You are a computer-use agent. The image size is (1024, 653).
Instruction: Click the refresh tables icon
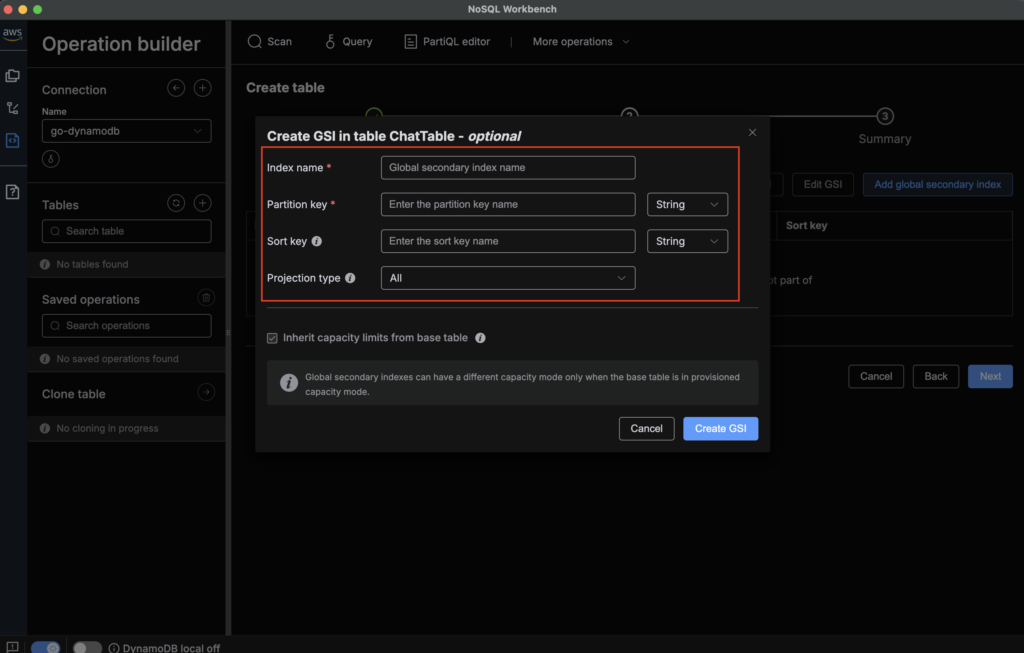(x=176, y=203)
